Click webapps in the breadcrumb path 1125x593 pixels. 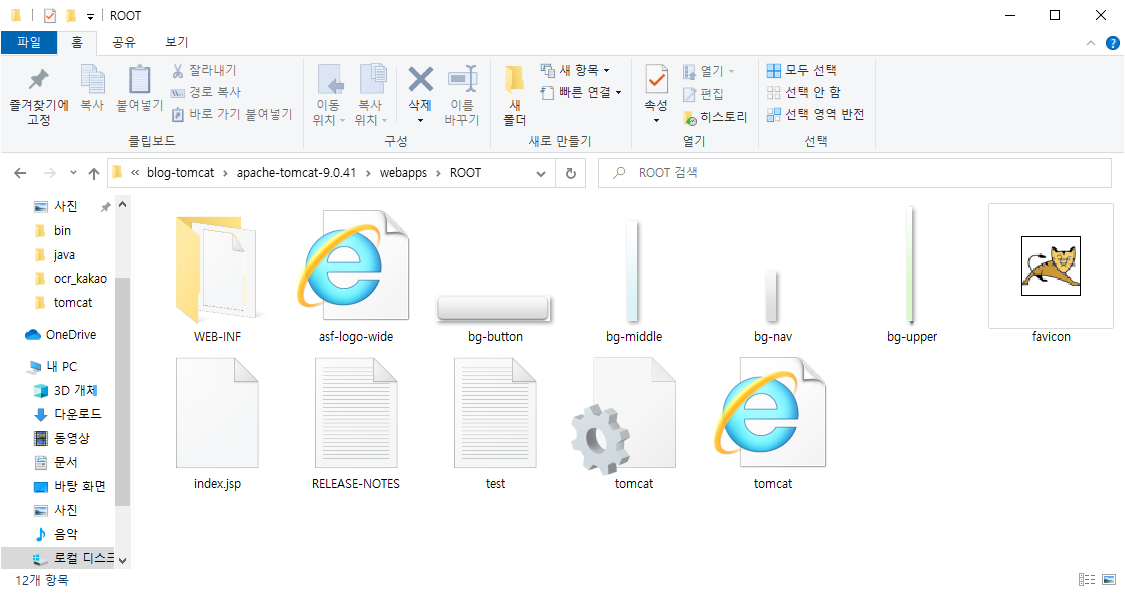click(x=403, y=173)
